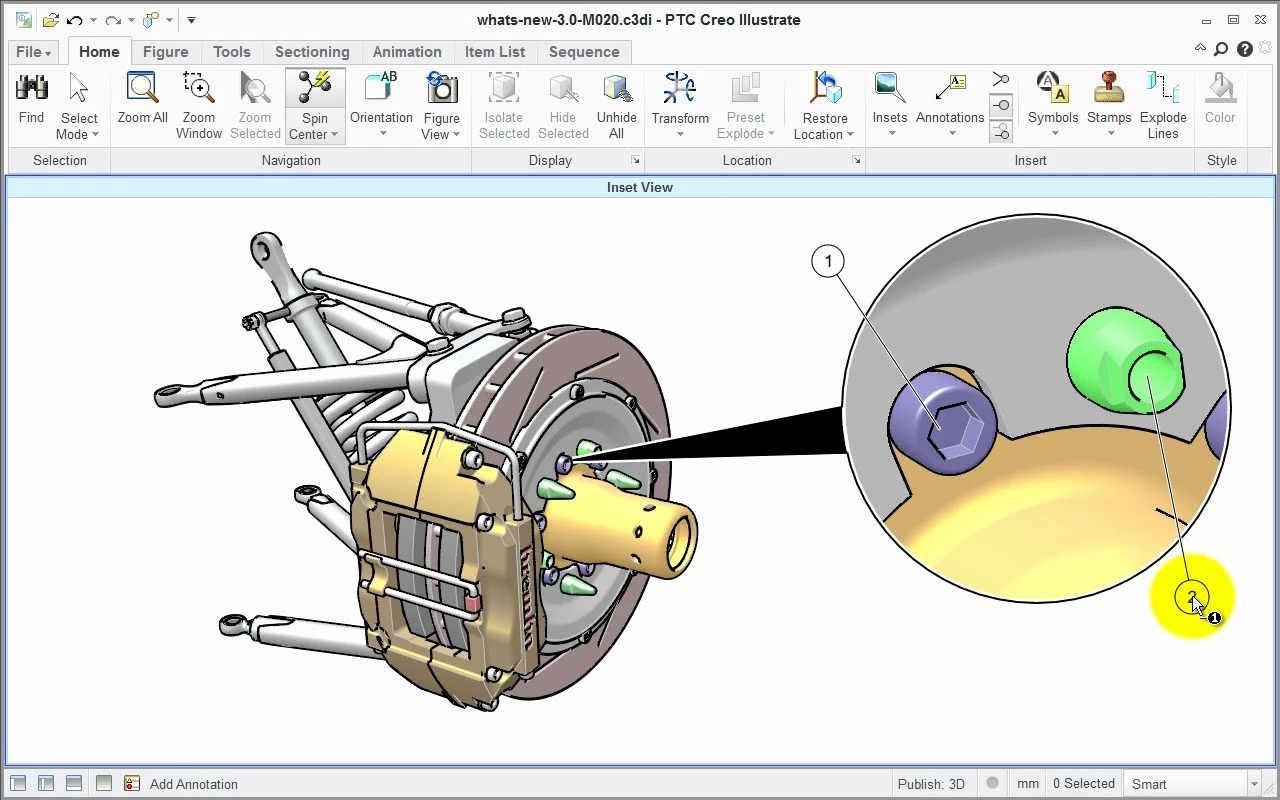Image resolution: width=1280 pixels, height=800 pixels.
Task: Select the Home ribbon tab
Action: 99,52
